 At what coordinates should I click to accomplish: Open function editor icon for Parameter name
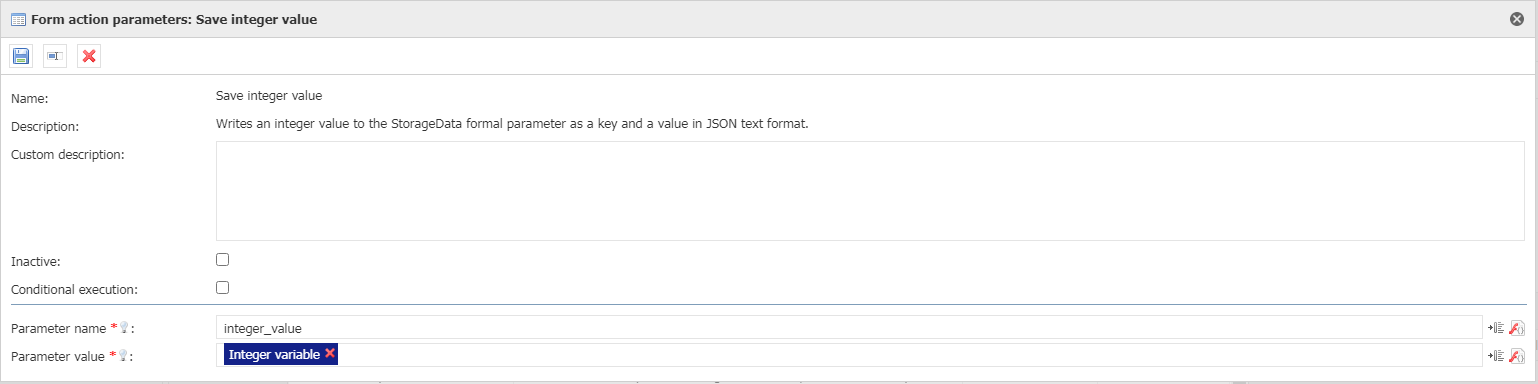tap(1516, 328)
